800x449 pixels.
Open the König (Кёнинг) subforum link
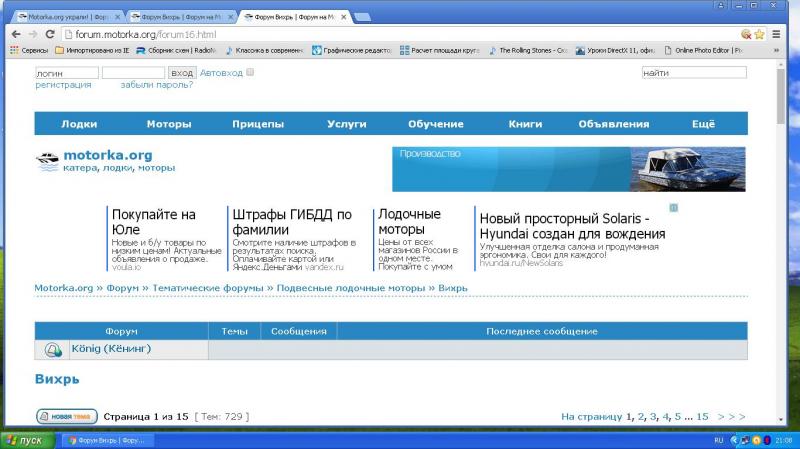click(110, 349)
